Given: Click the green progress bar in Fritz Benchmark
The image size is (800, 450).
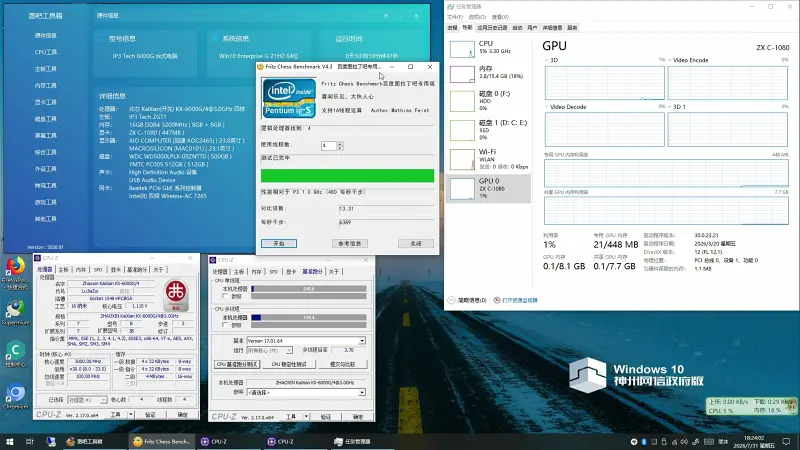Looking at the screenshot, I should tap(347, 176).
